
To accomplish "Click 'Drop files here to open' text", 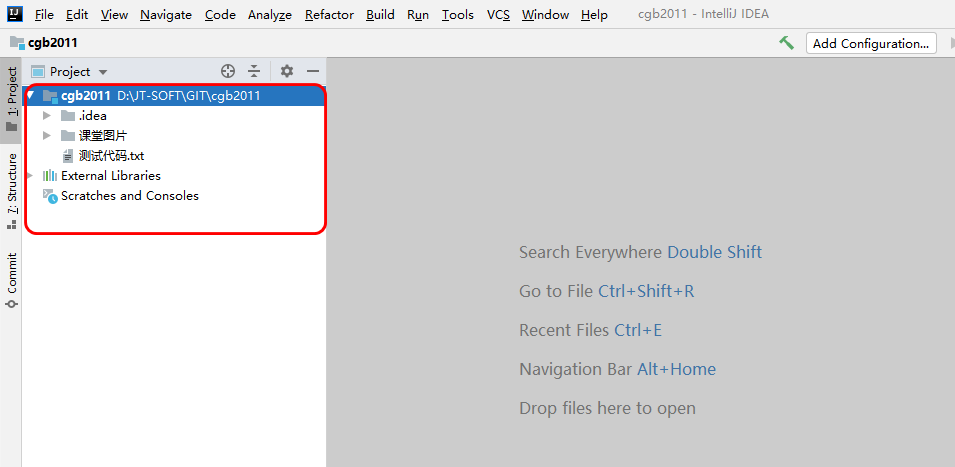I will point(607,408).
